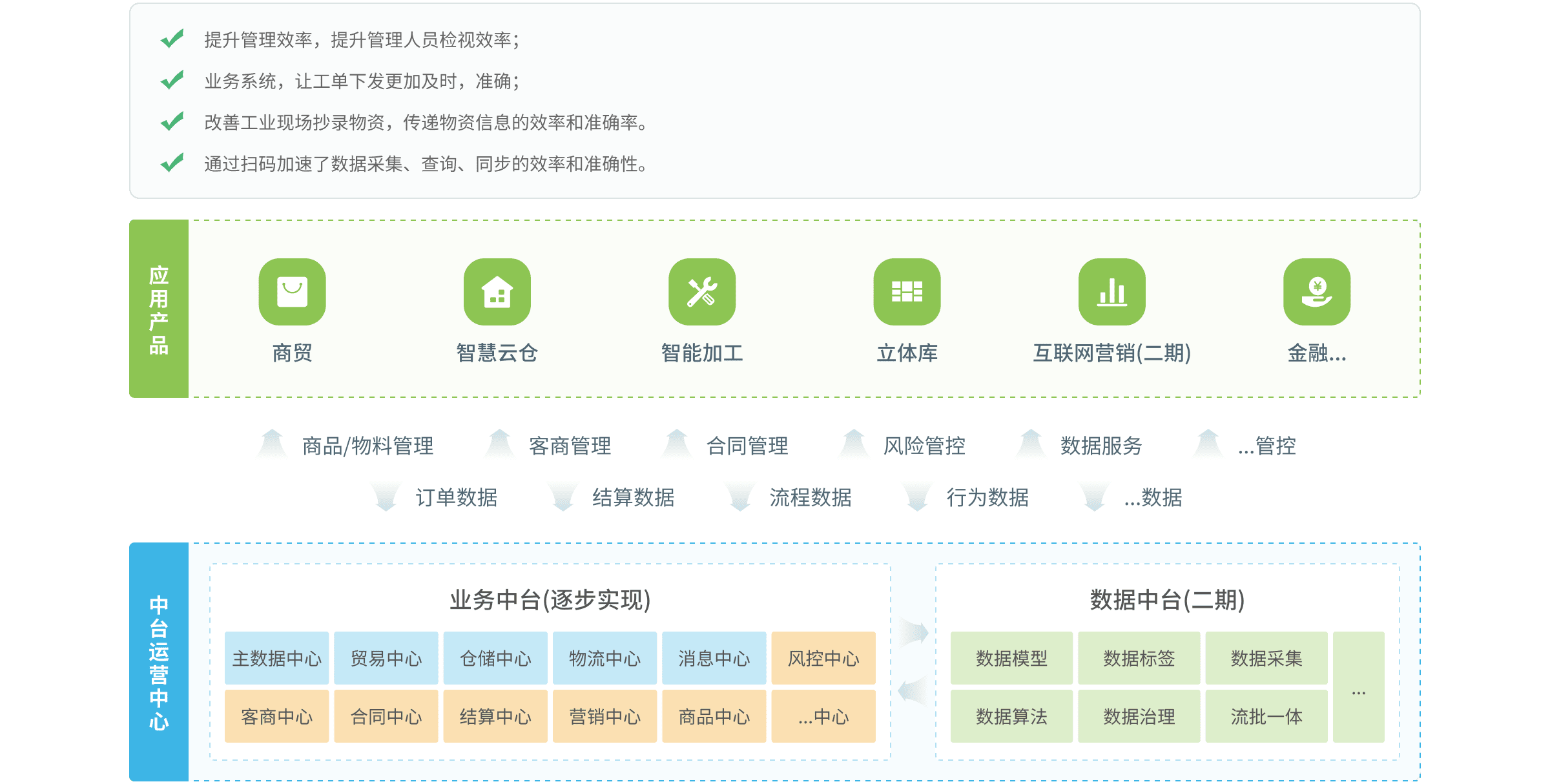Open the 立体库 grid icon
The height and width of the screenshot is (784, 1550).
click(907, 292)
